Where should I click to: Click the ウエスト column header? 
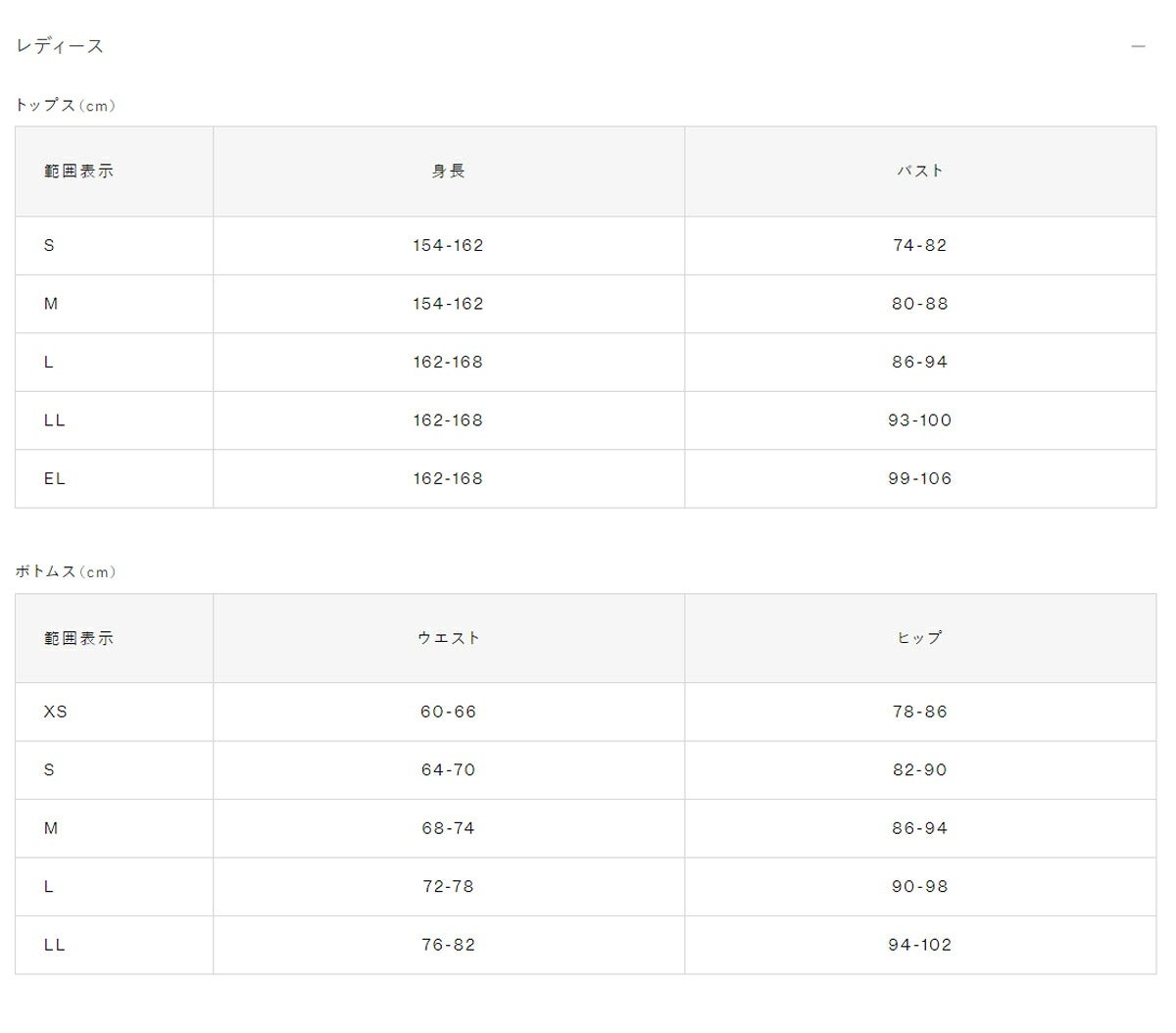[449, 638]
